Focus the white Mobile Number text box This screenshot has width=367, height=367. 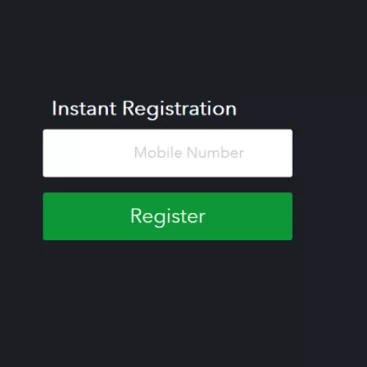[x=168, y=153]
